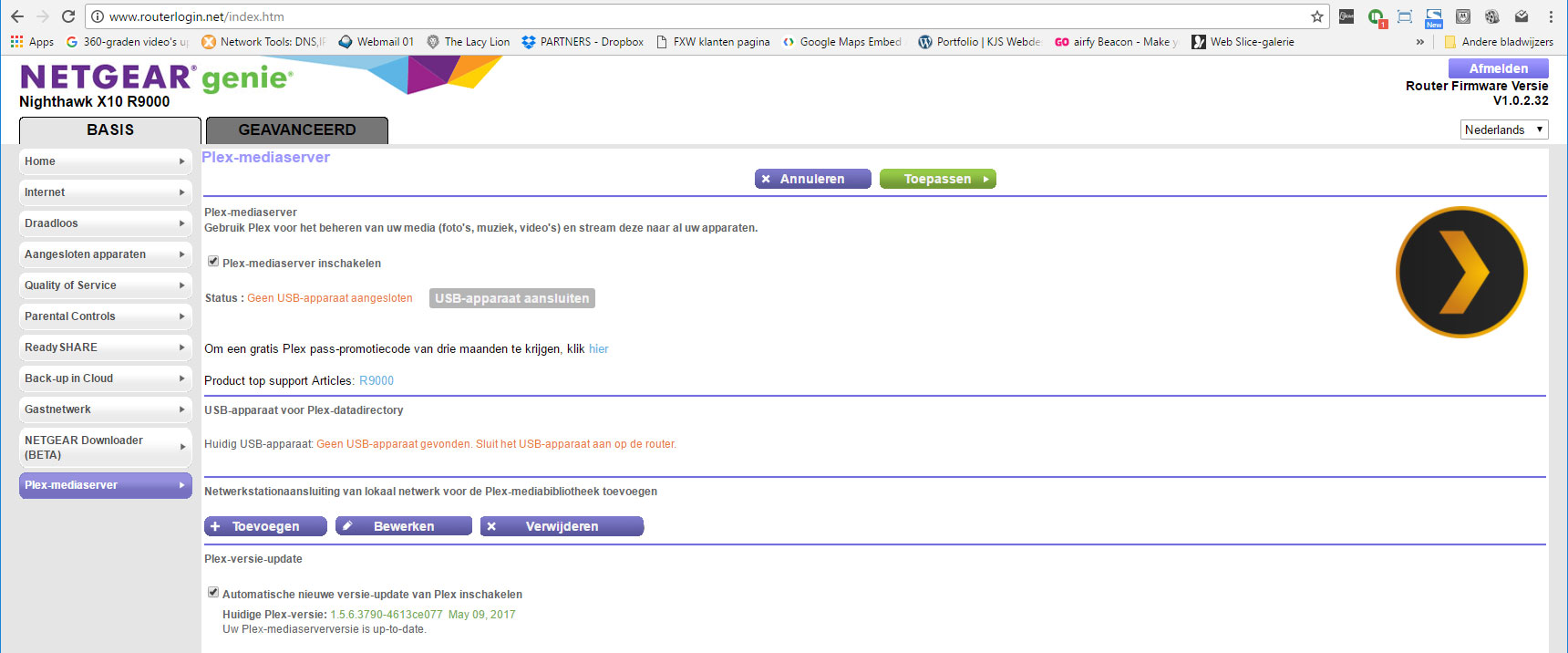Open the 360-graden video's bookmark
This screenshot has height=653, width=1568.
click(x=128, y=42)
